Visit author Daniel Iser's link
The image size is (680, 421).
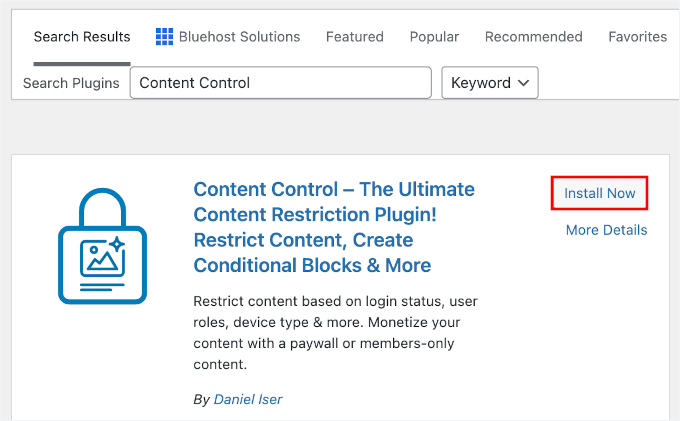coord(248,399)
